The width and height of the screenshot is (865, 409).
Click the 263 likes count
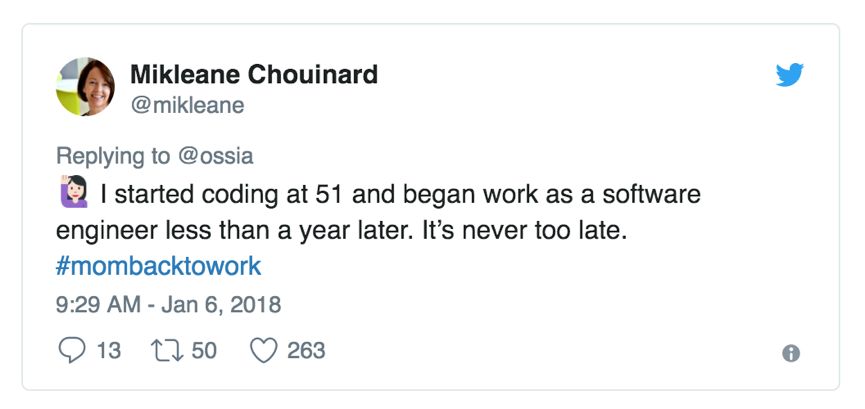[306, 351]
